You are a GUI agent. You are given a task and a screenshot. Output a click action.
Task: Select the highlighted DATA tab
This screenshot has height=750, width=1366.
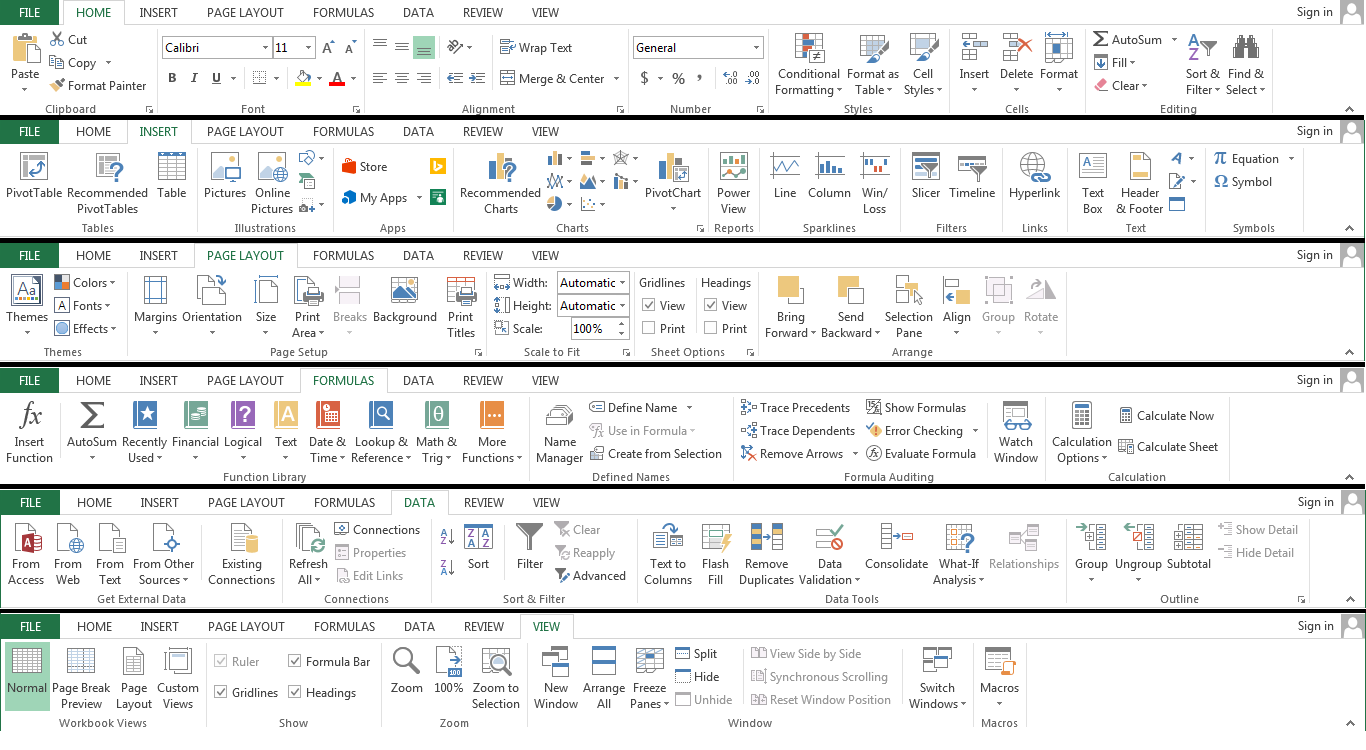pyautogui.click(x=420, y=503)
